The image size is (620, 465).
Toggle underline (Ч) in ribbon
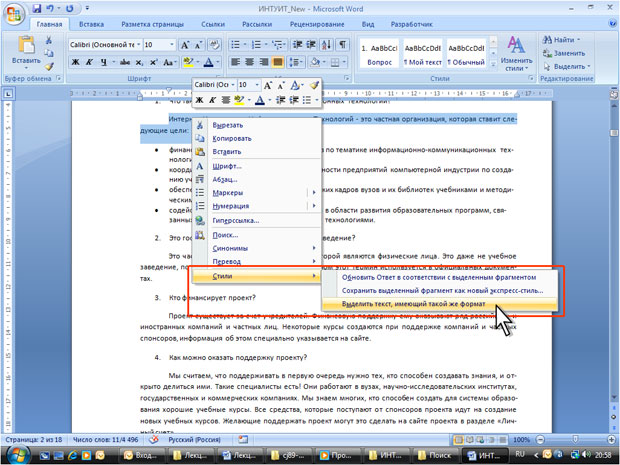104,62
